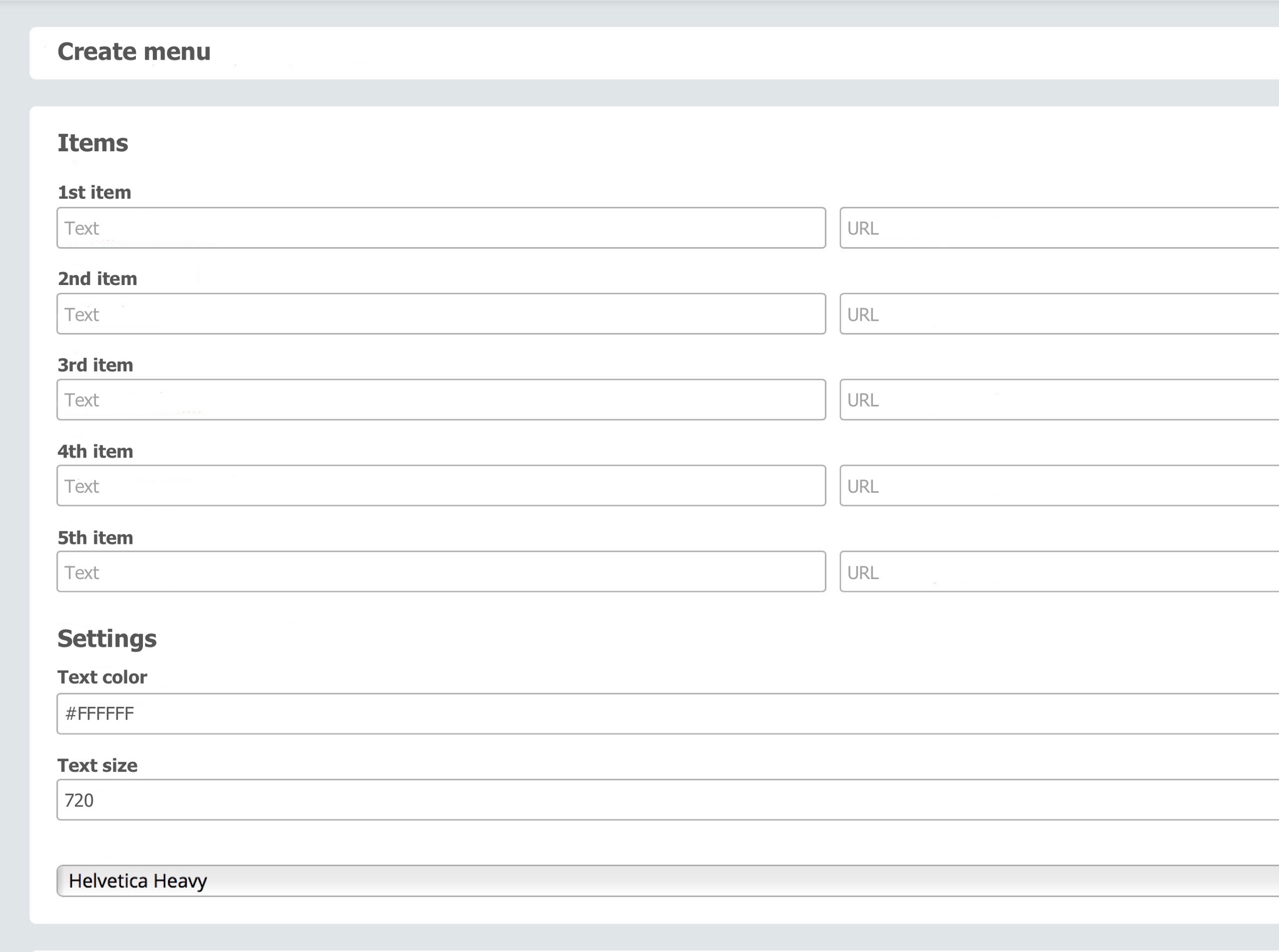The image size is (1279, 952).
Task: Activate the 5th item Text field
Action: (x=441, y=571)
